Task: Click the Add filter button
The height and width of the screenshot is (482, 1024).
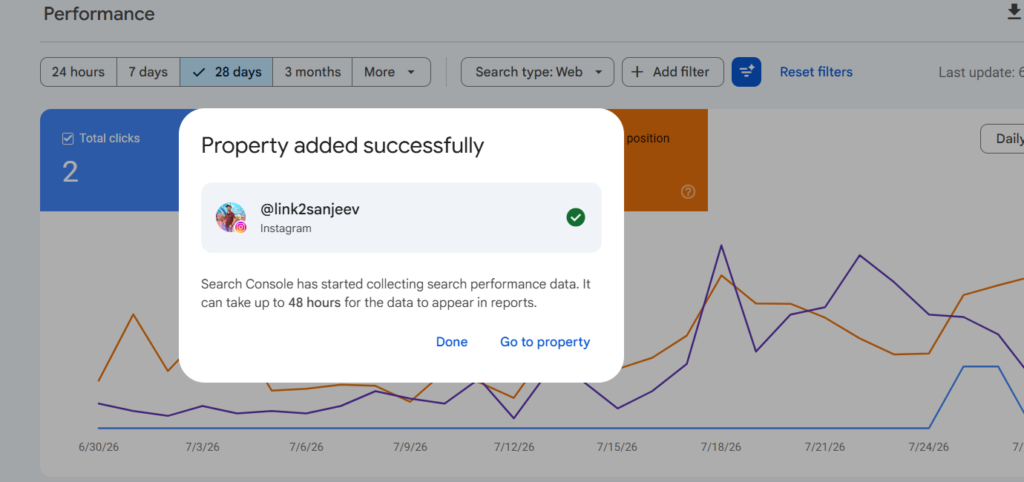Action: tap(673, 72)
